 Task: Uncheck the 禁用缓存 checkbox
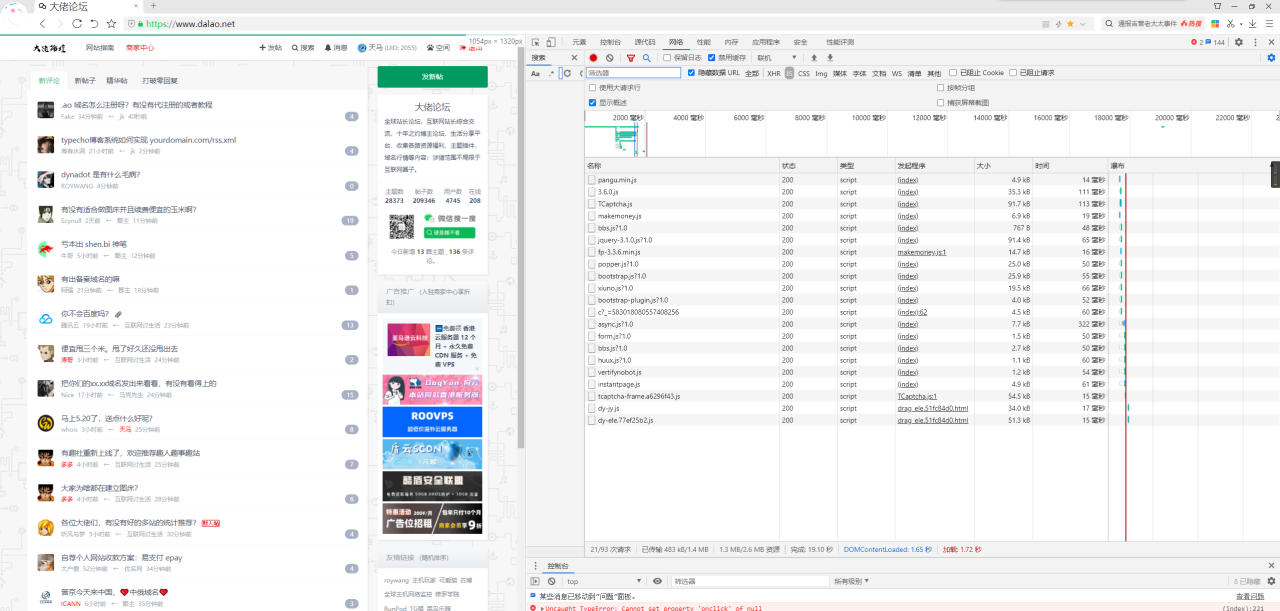coord(713,58)
